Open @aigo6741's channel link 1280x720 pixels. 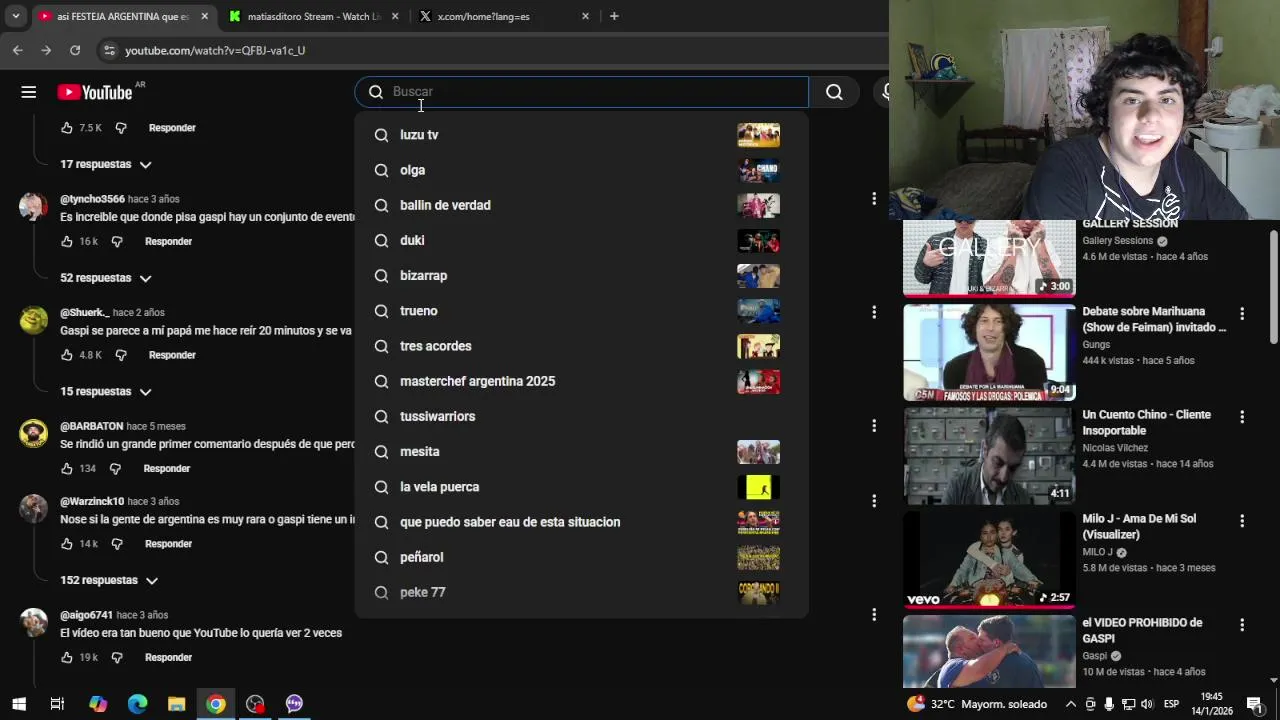[x=86, y=615]
